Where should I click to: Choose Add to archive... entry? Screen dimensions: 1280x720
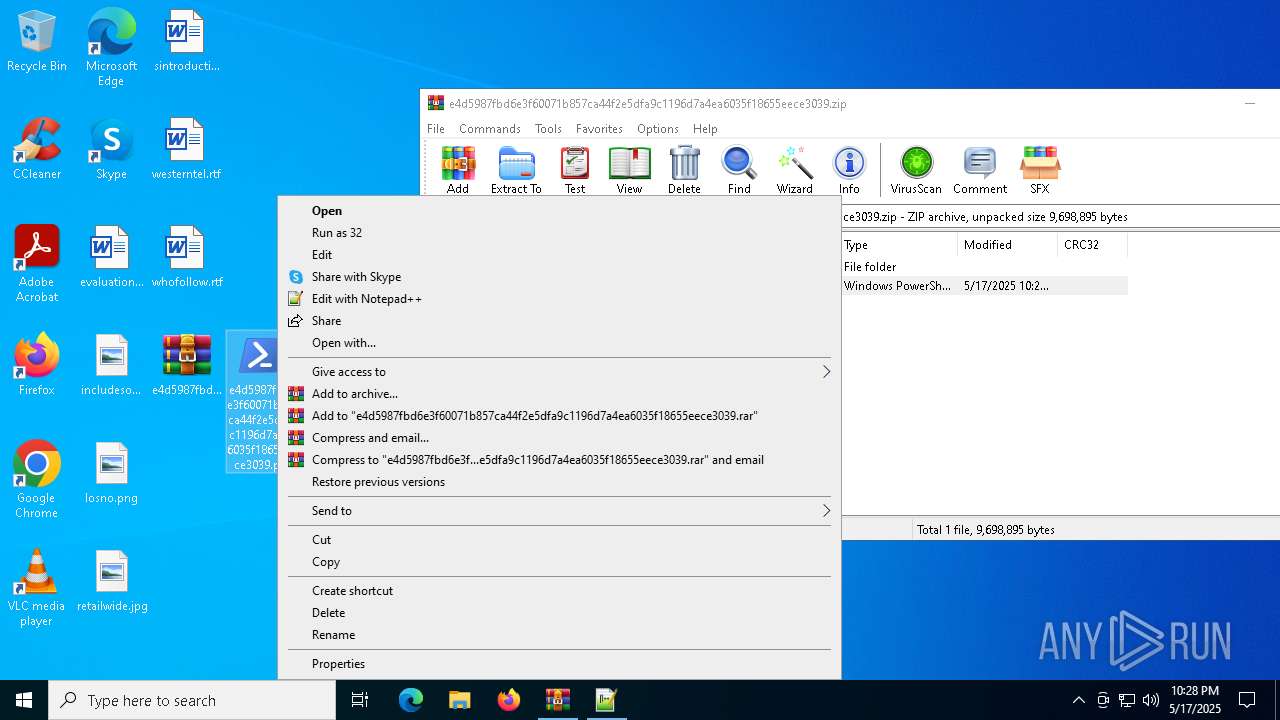click(x=559, y=394)
